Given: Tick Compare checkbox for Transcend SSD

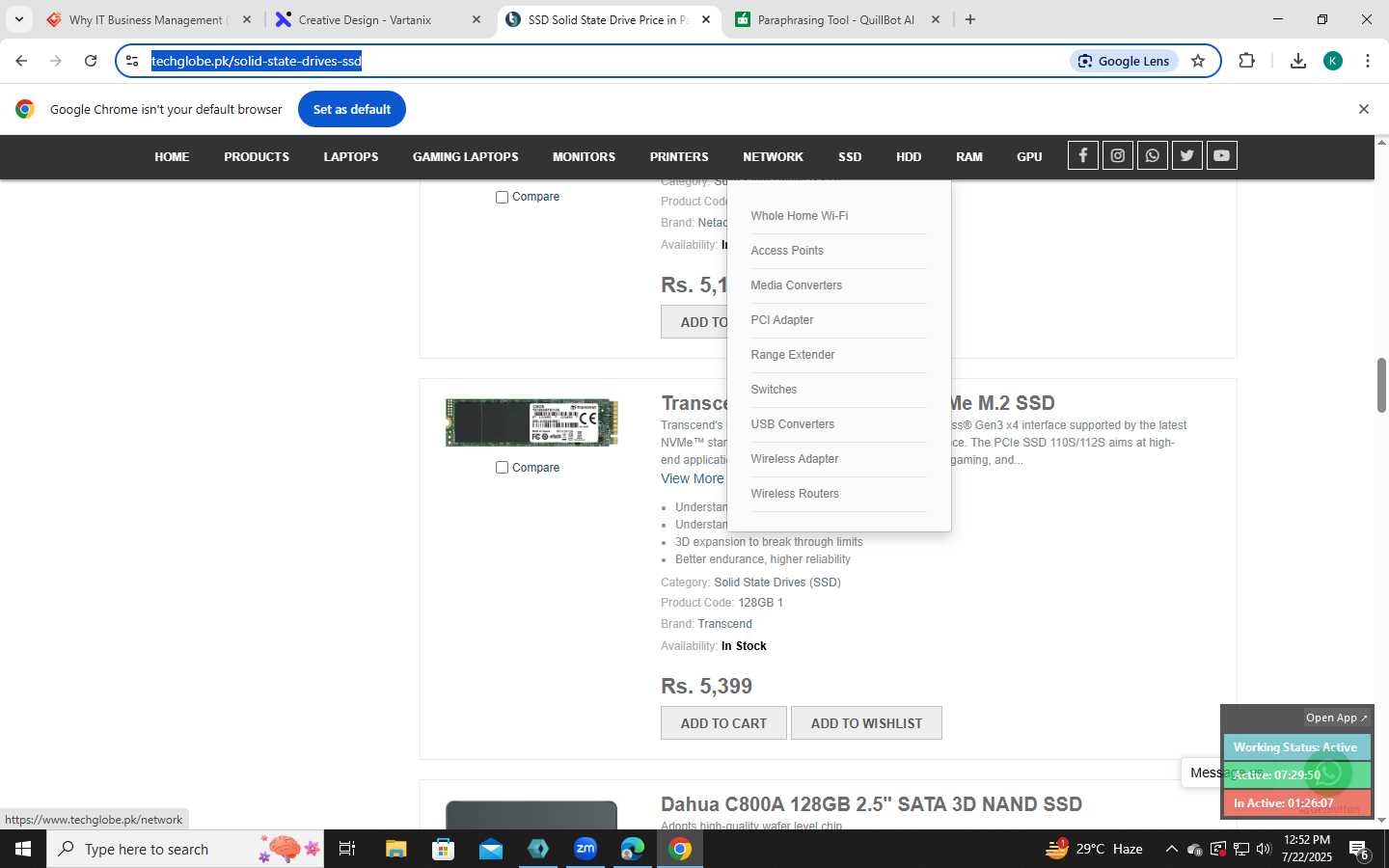Looking at the screenshot, I should coord(502,468).
